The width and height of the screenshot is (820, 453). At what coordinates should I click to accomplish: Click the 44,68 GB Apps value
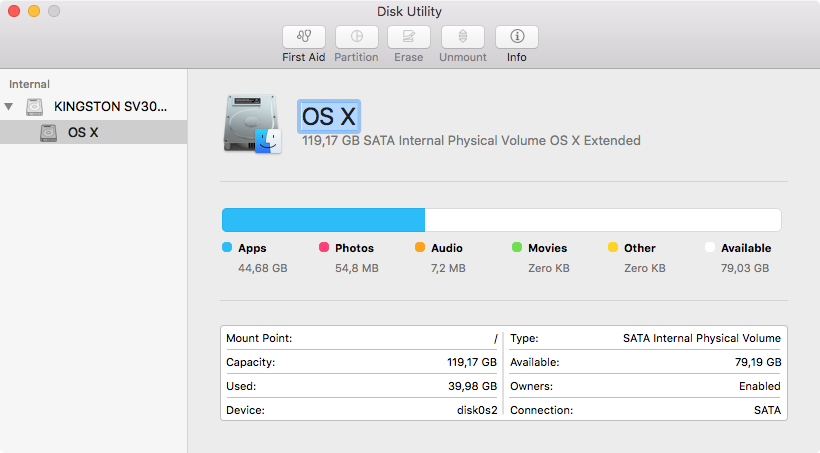pos(263,268)
